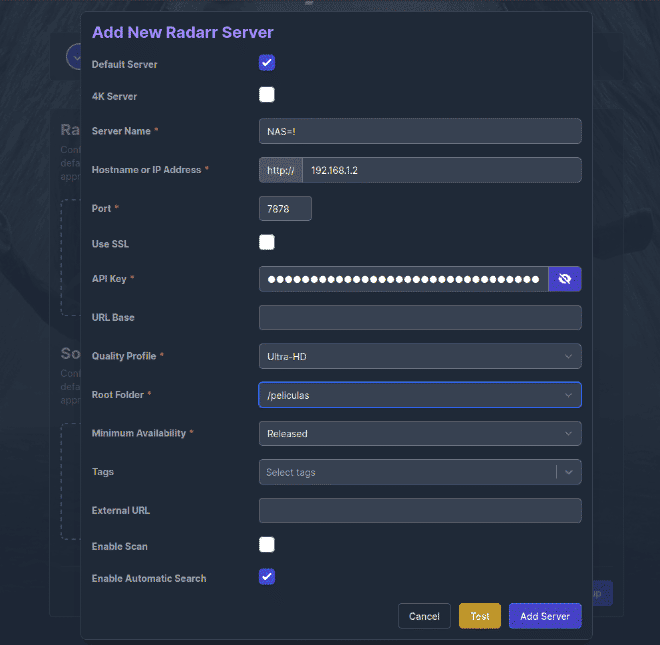Click the URL Base field

(x=420, y=317)
